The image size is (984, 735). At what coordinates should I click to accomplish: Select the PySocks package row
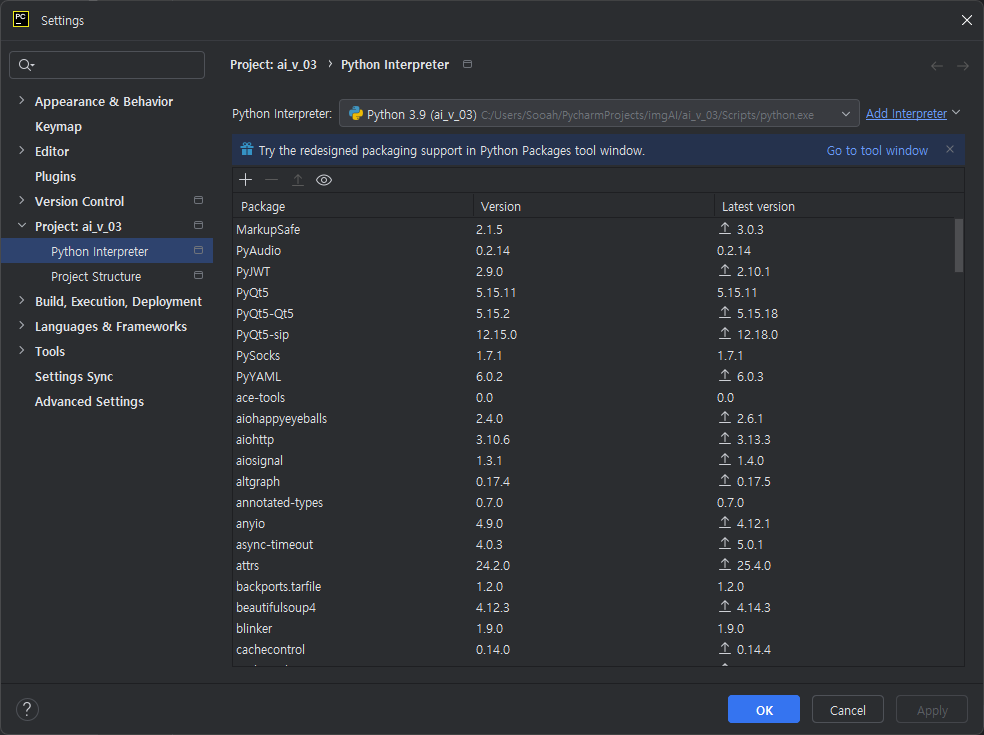pyautogui.click(x=594, y=355)
